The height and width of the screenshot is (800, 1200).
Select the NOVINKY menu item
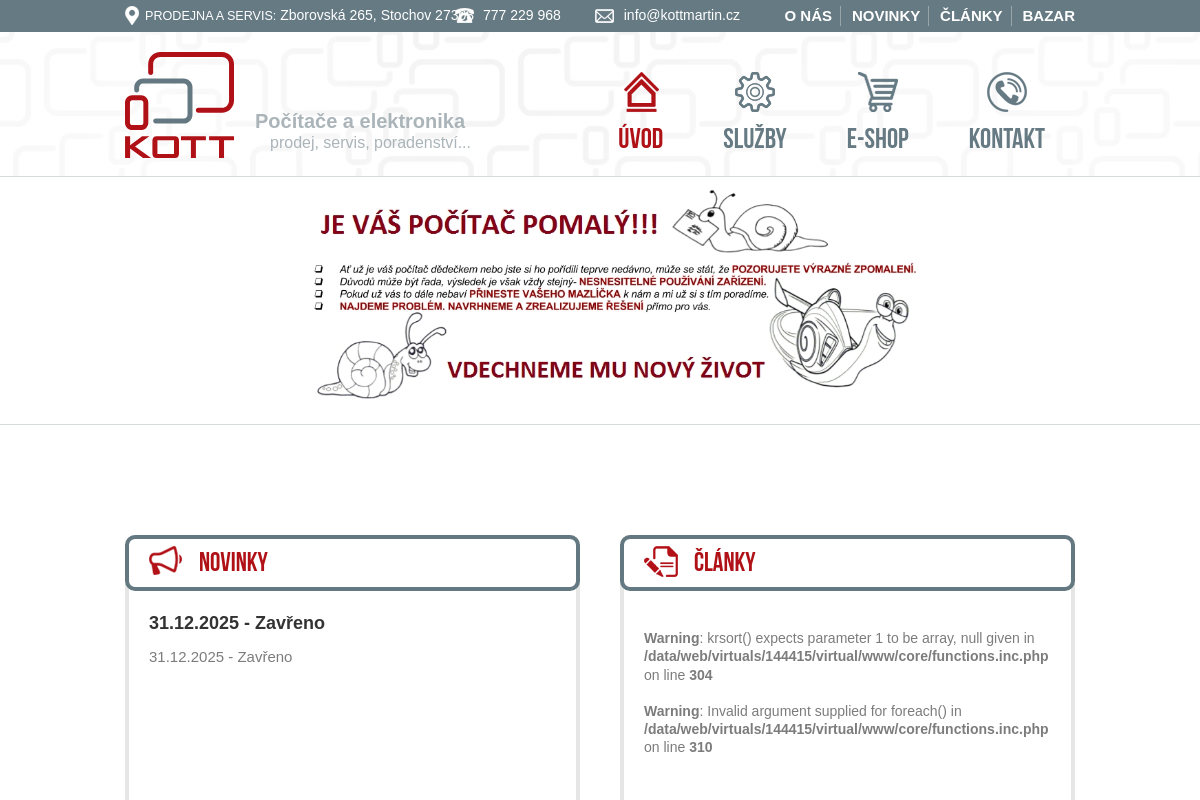[x=886, y=15]
